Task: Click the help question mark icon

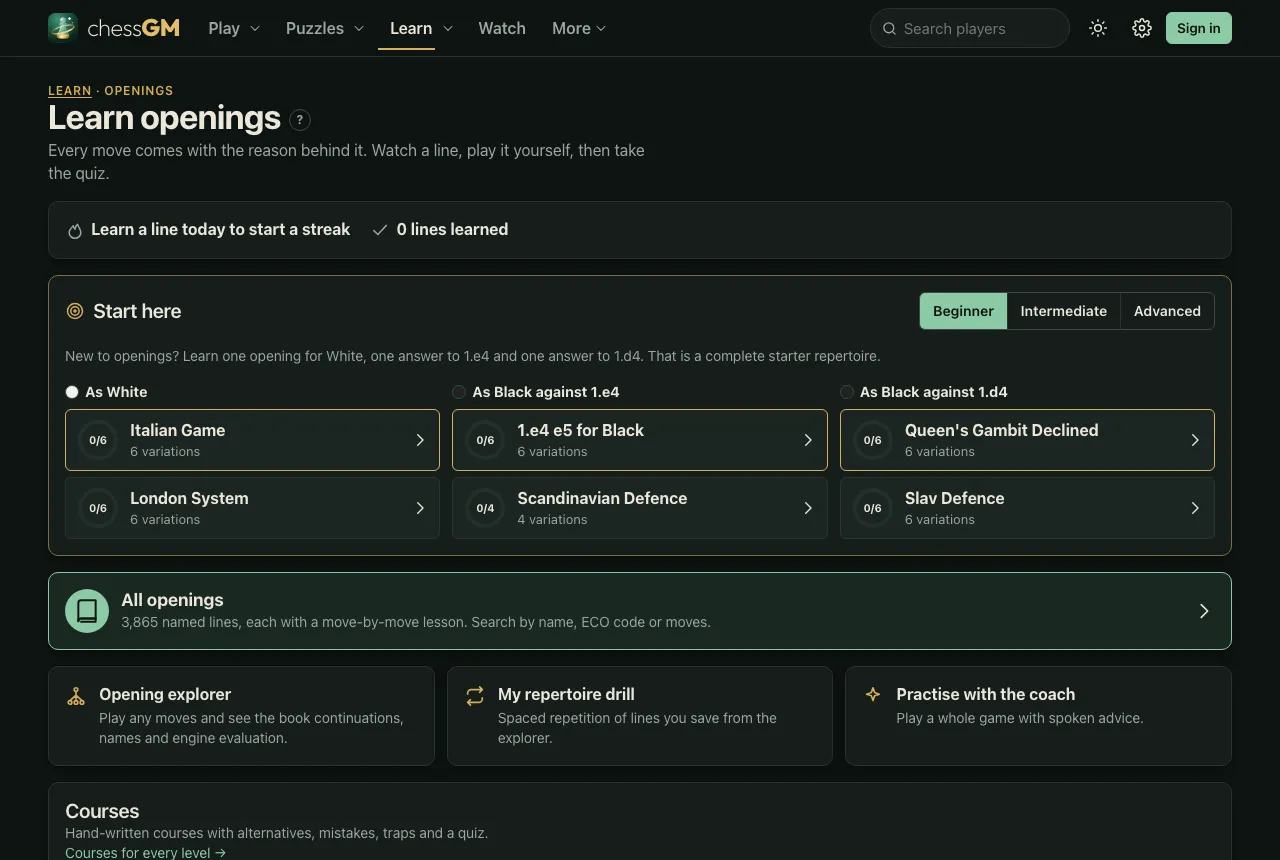Action: 300,120
